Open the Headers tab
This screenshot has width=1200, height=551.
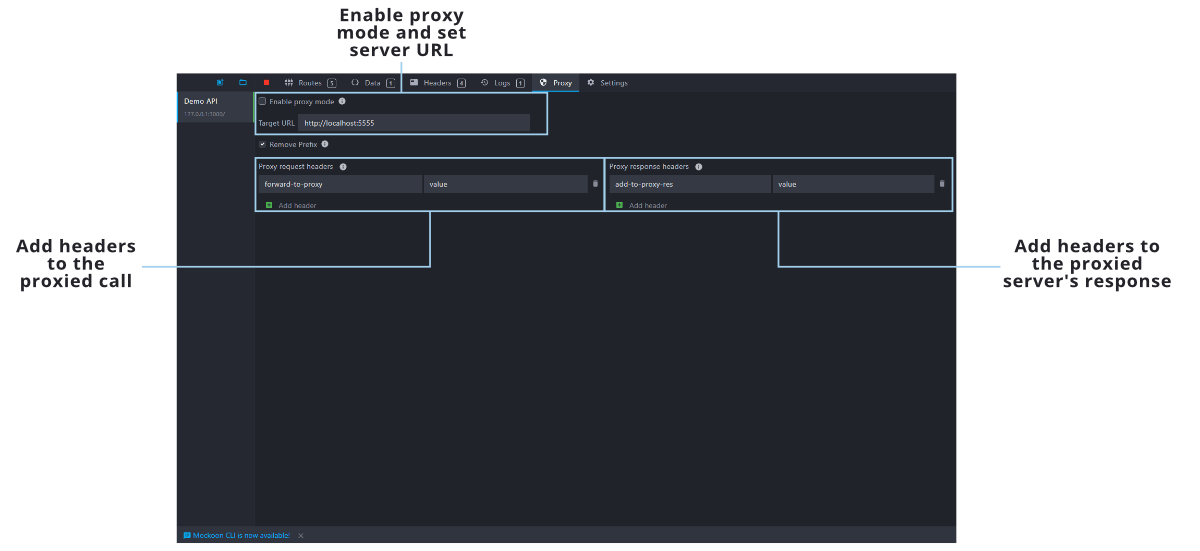pyautogui.click(x=437, y=83)
